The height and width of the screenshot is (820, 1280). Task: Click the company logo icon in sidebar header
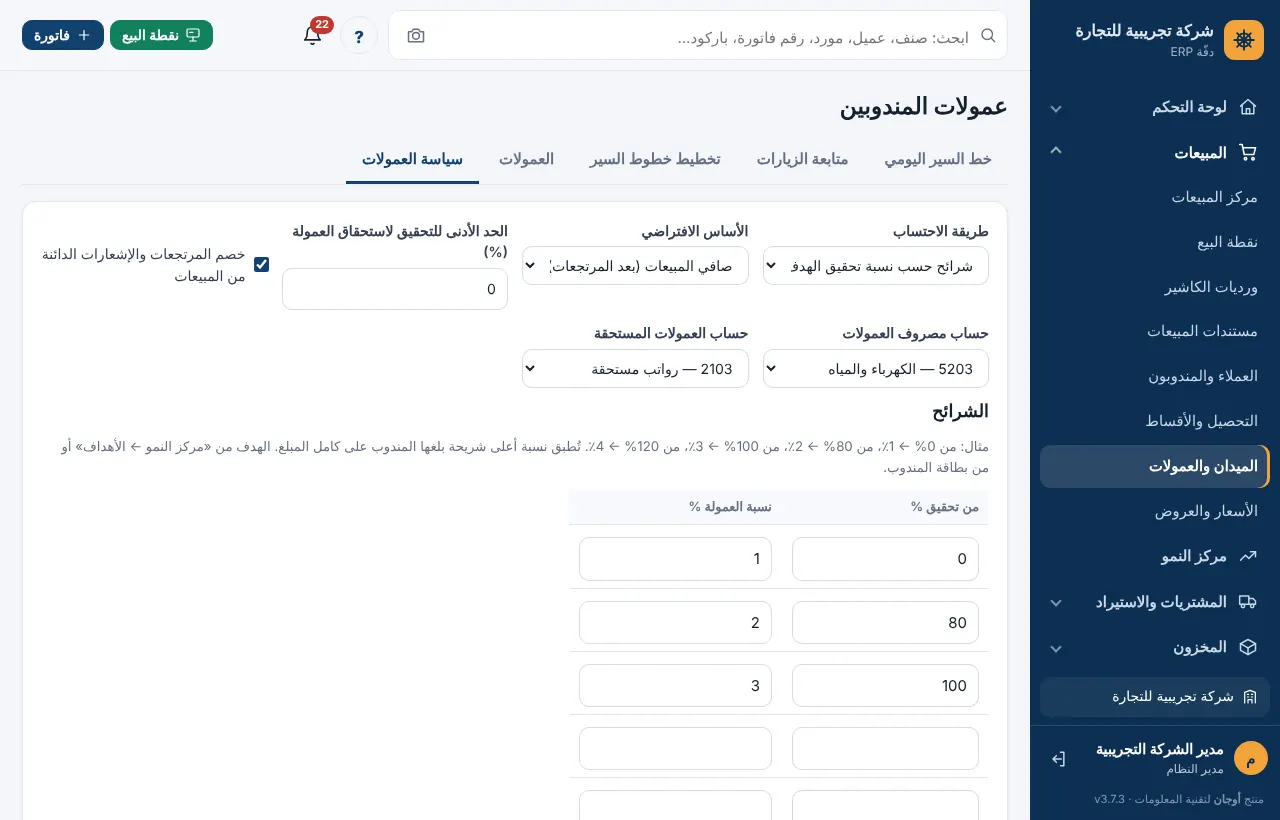pyautogui.click(x=1244, y=40)
